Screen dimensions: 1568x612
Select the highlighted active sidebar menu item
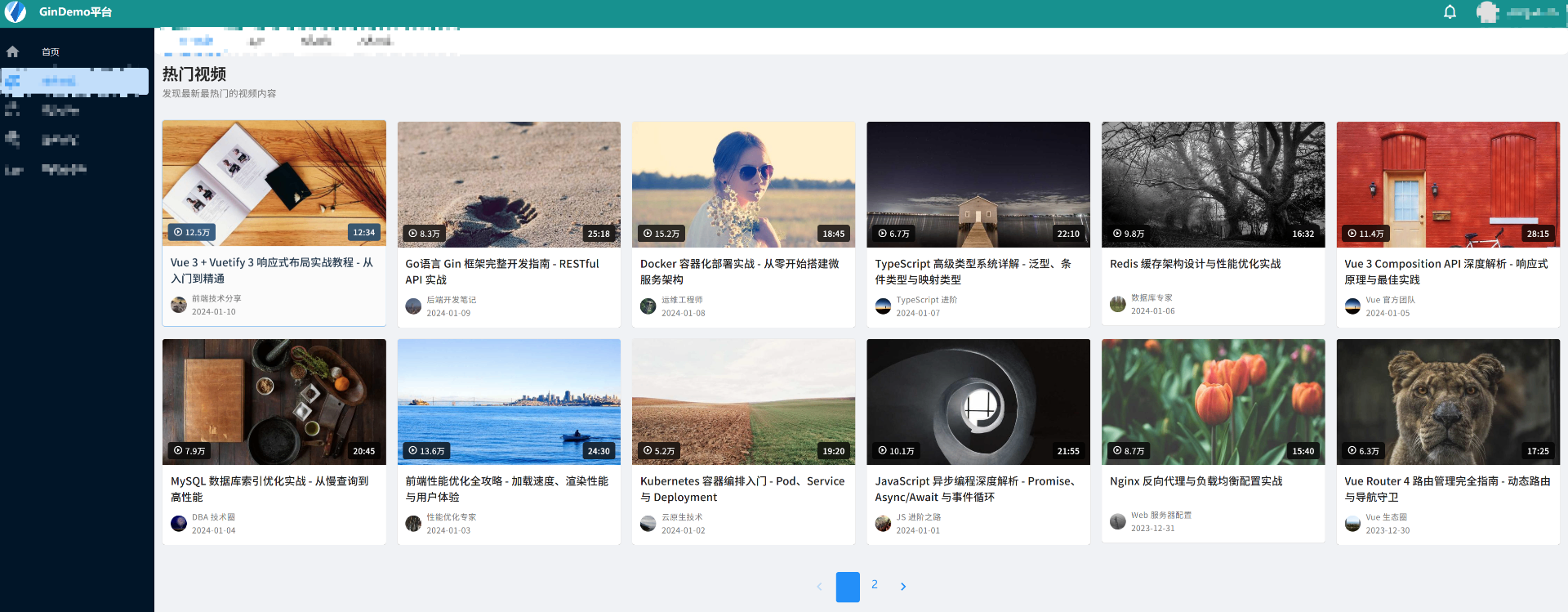tap(75, 81)
